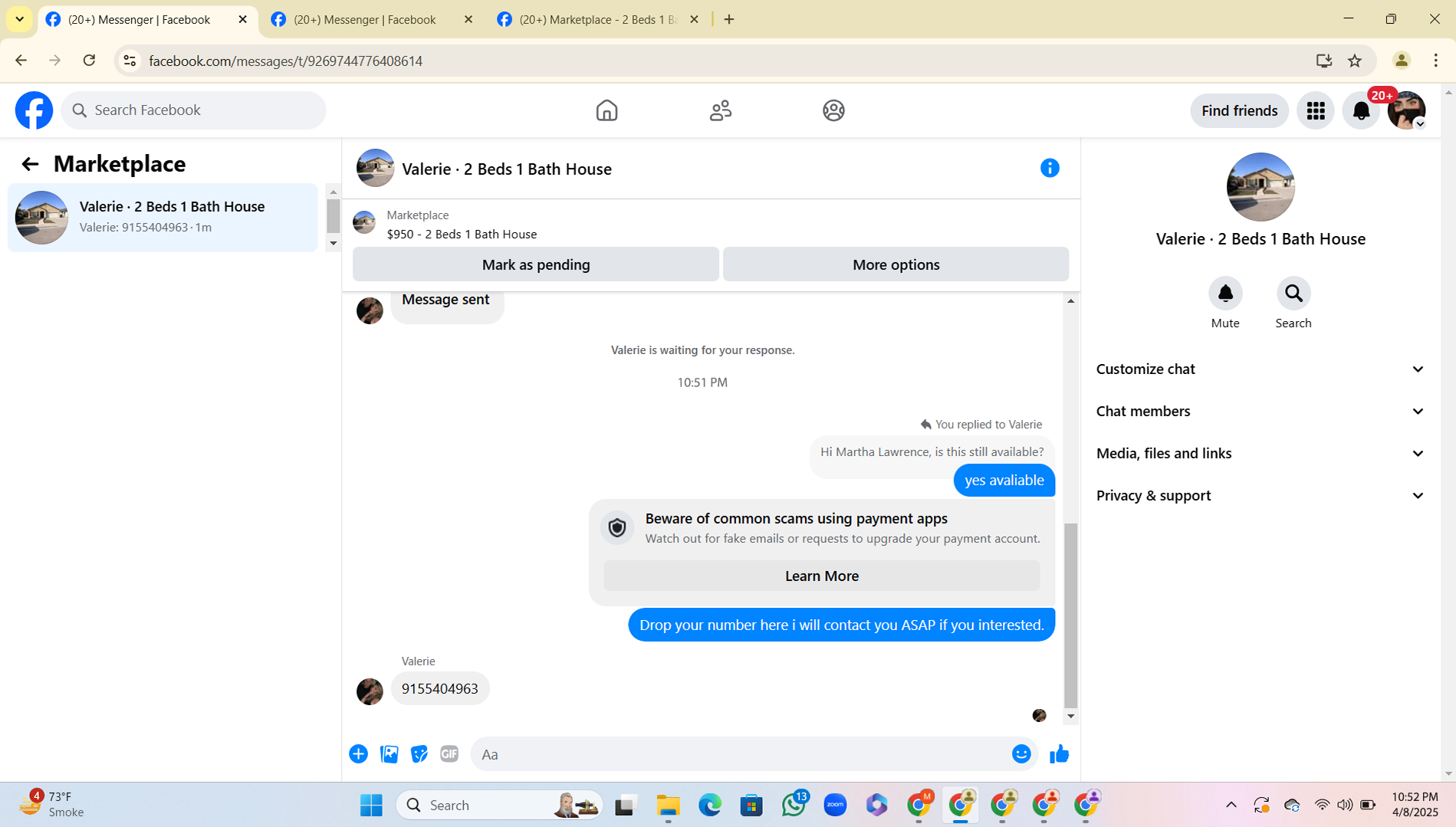The image size is (1456, 827).
Task: Launch Zoom from the taskbar
Action: click(x=835, y=805)
